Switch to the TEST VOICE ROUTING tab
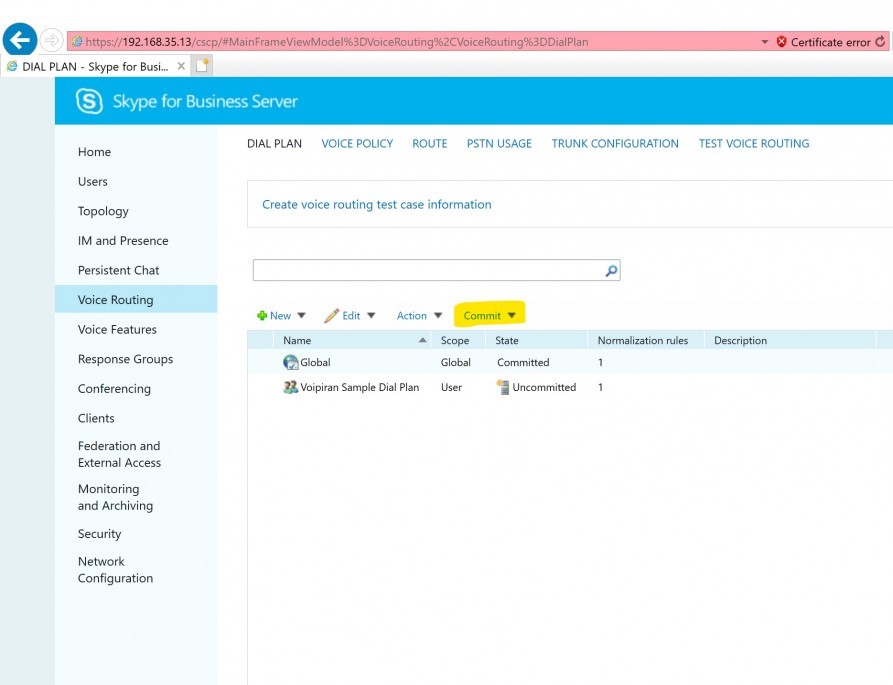This screenshot has height=685, width=893. coord(754,143)
